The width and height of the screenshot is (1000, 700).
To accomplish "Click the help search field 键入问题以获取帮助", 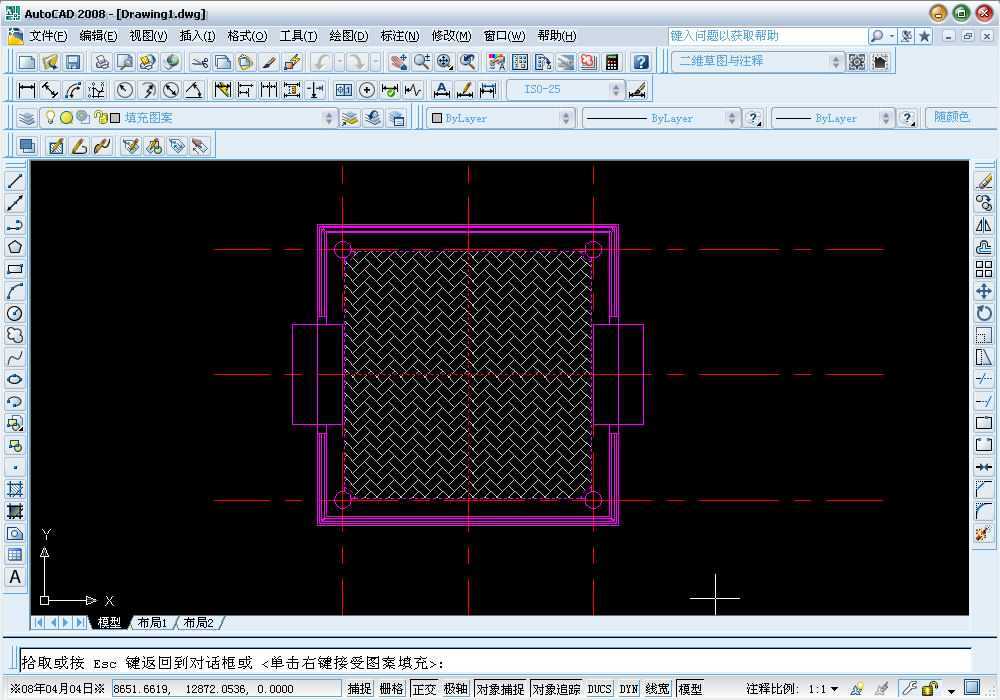I will (x=768, y=36).
